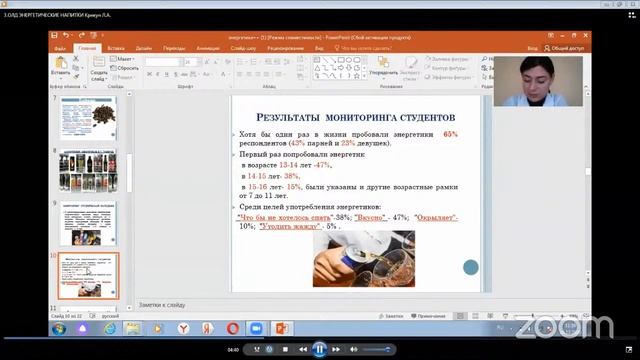Click the fast-forward button in video player
The height and width of the screenshot is (360, 640).
(336, 349)
